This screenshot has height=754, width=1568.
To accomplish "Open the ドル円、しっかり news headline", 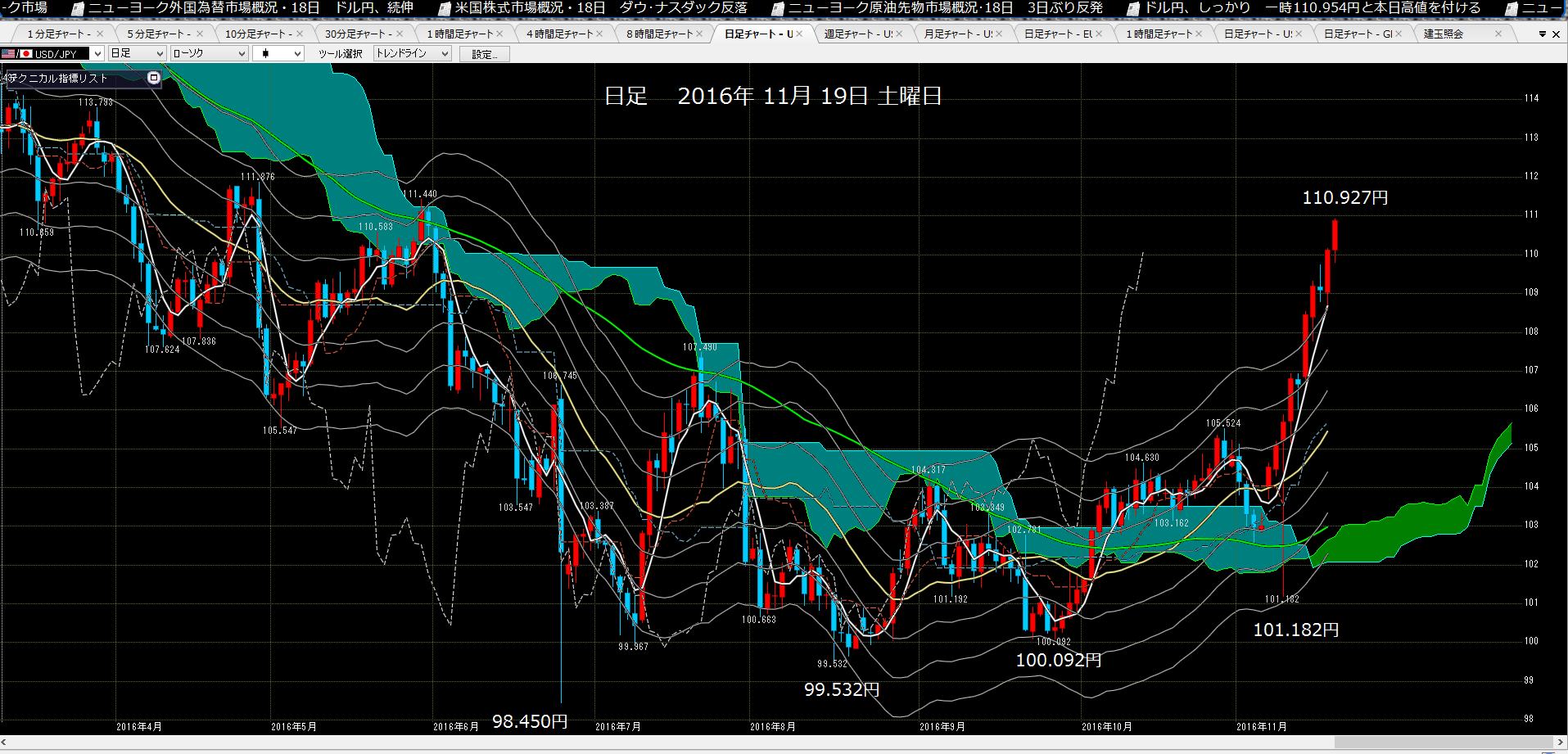I will [1198, 7].
